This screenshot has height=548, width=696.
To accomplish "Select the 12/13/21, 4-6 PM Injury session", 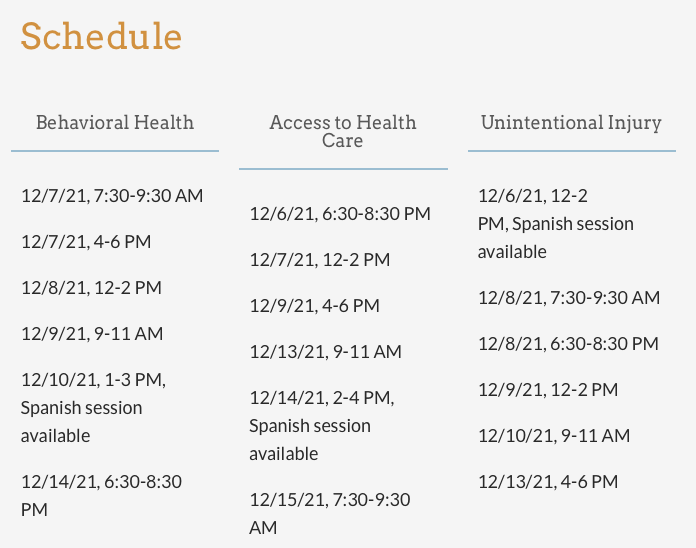I will pyautogui.click(x=547, y=482).
